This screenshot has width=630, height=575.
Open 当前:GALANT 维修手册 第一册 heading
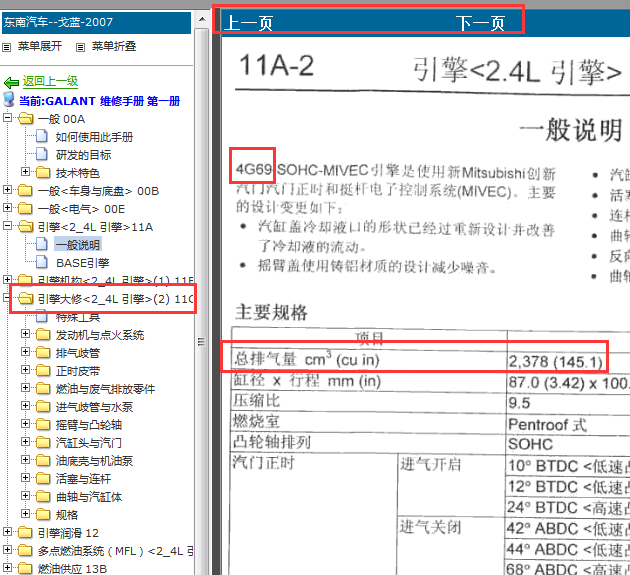[x=100, y=101]
